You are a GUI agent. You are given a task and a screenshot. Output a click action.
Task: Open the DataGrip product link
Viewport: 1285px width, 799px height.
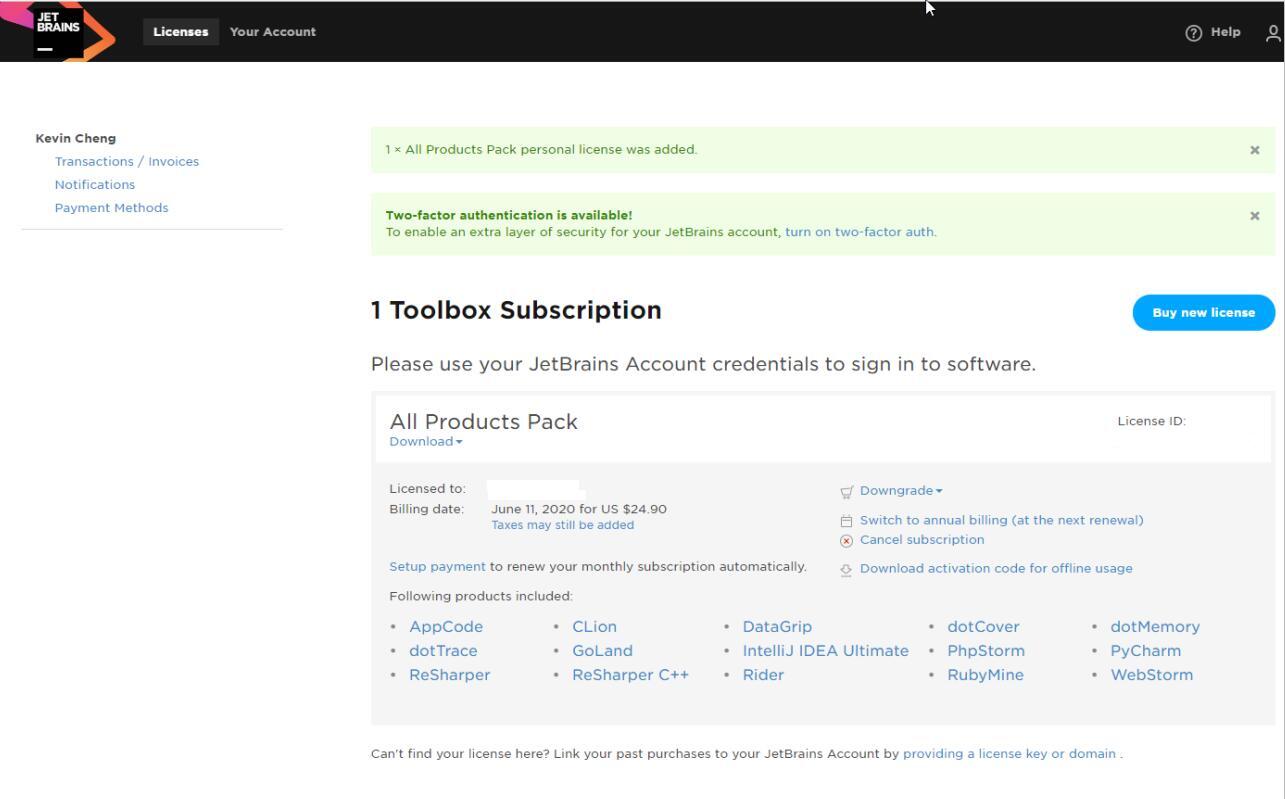[x=777, y=627]
